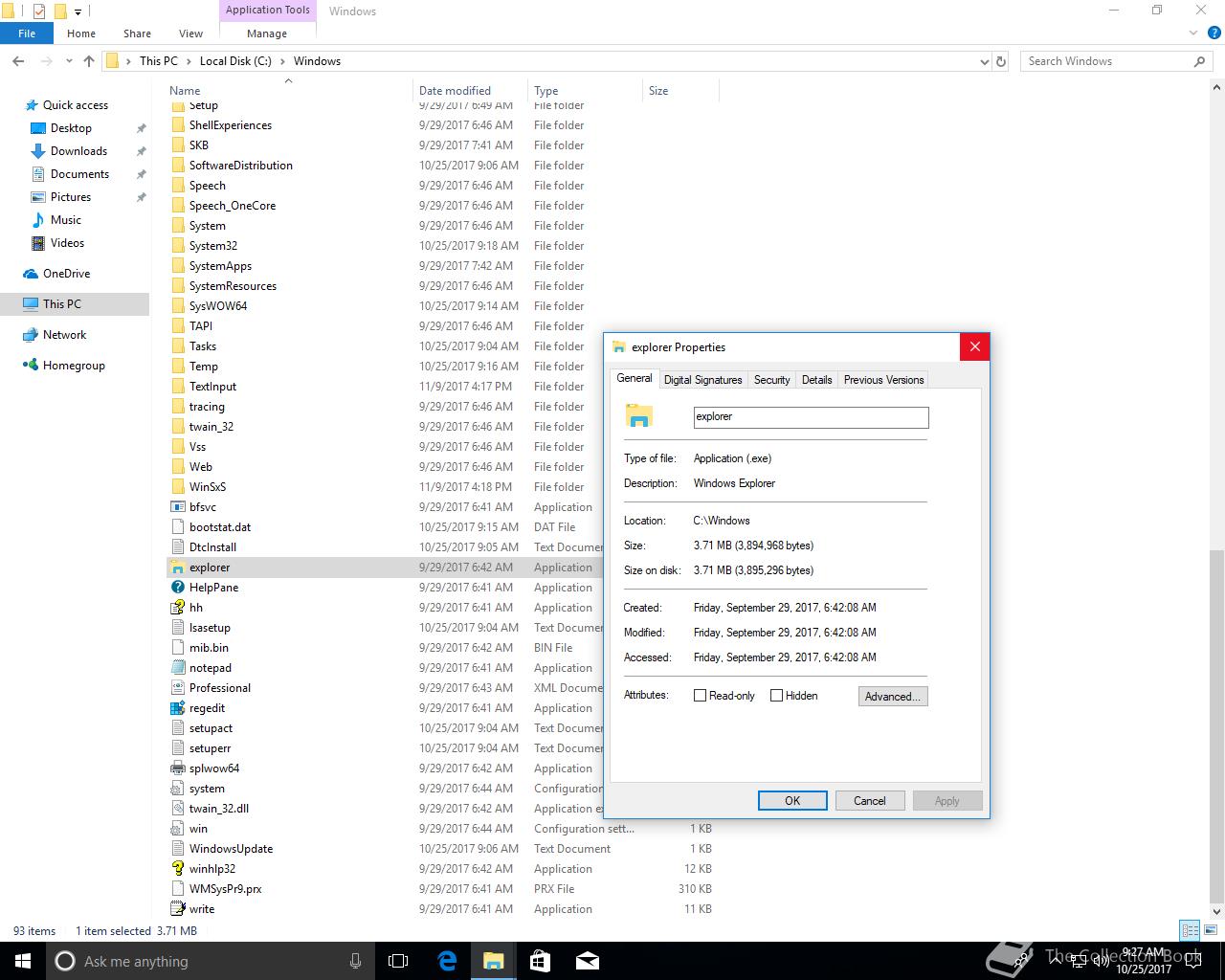
Task: Sort files by Date modified column
Action: 470,91
